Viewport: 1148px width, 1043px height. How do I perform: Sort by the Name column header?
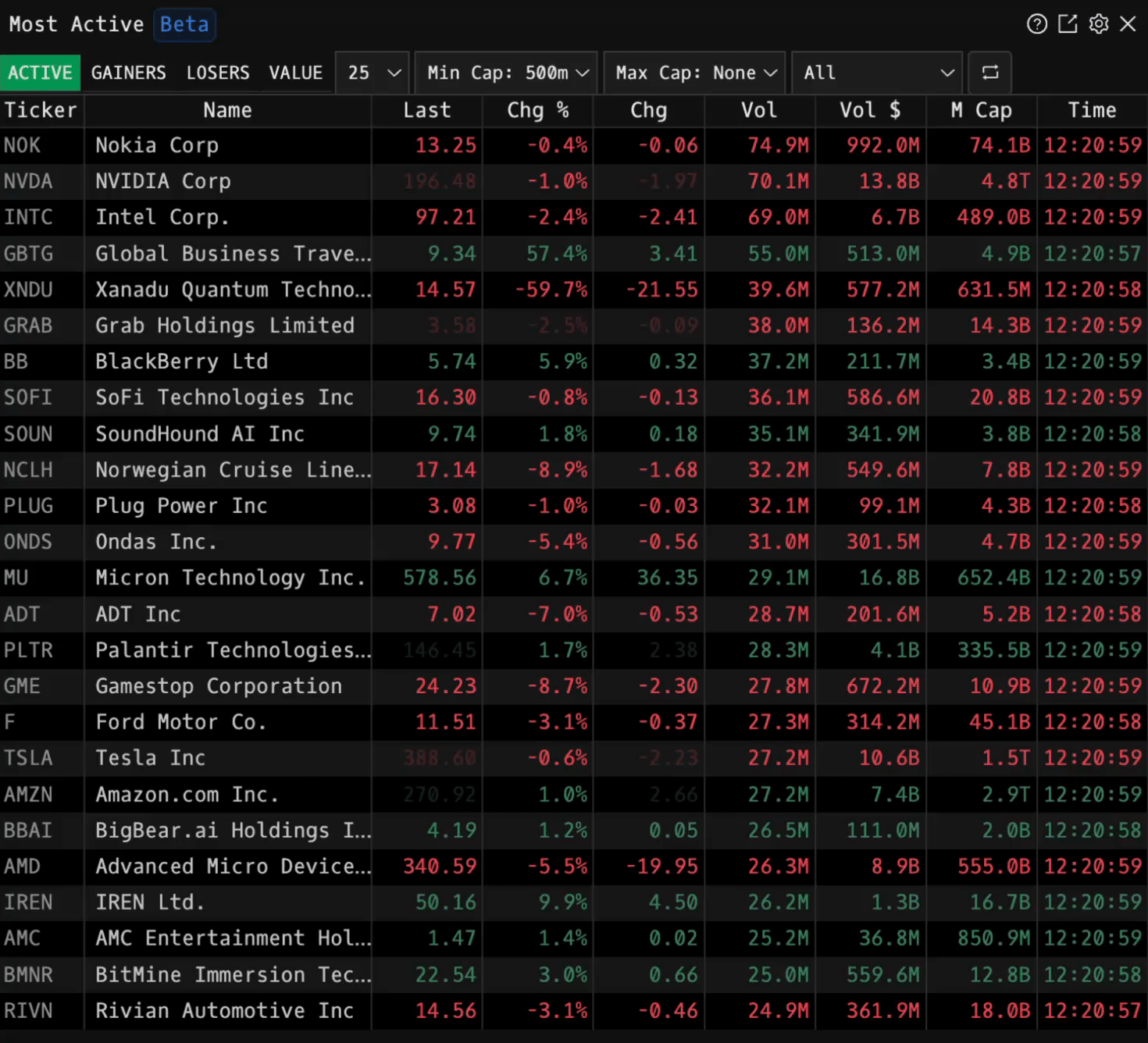click(227, 110)
